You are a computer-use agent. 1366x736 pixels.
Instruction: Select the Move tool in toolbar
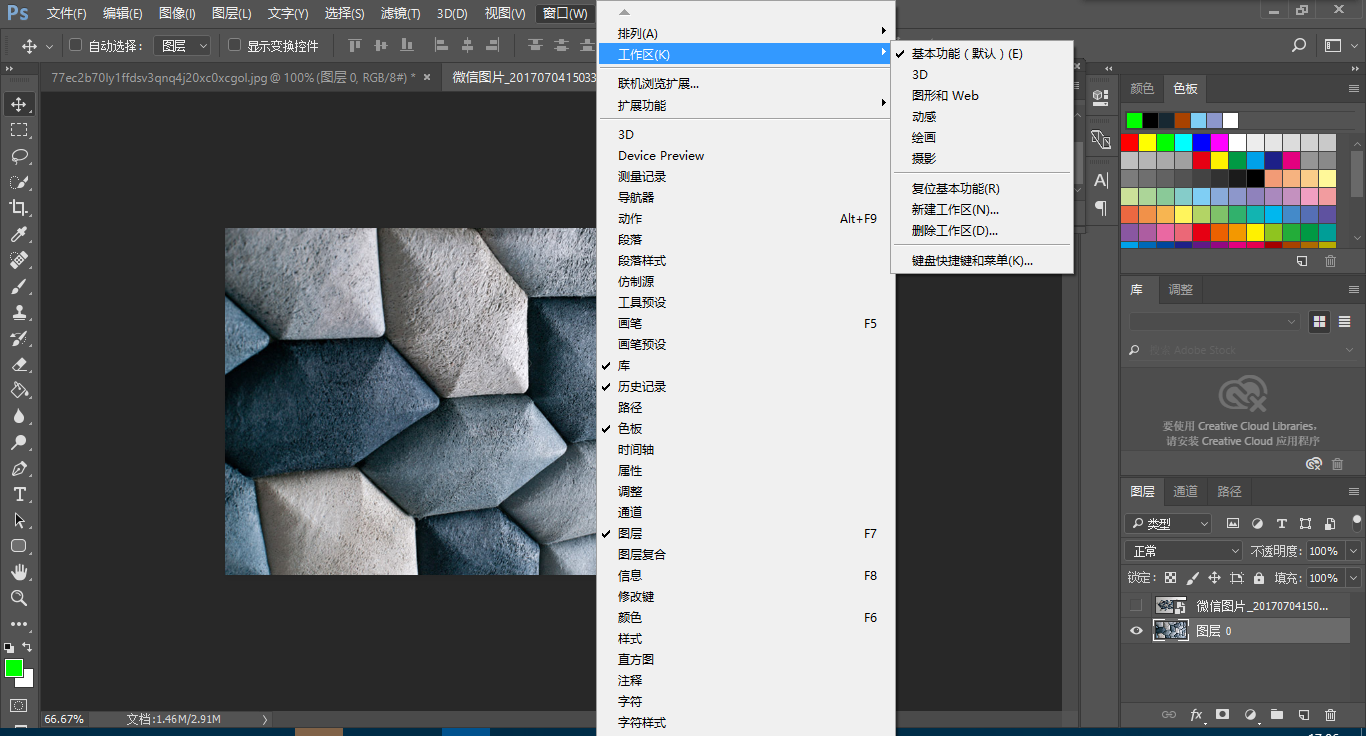click(19, 104)
